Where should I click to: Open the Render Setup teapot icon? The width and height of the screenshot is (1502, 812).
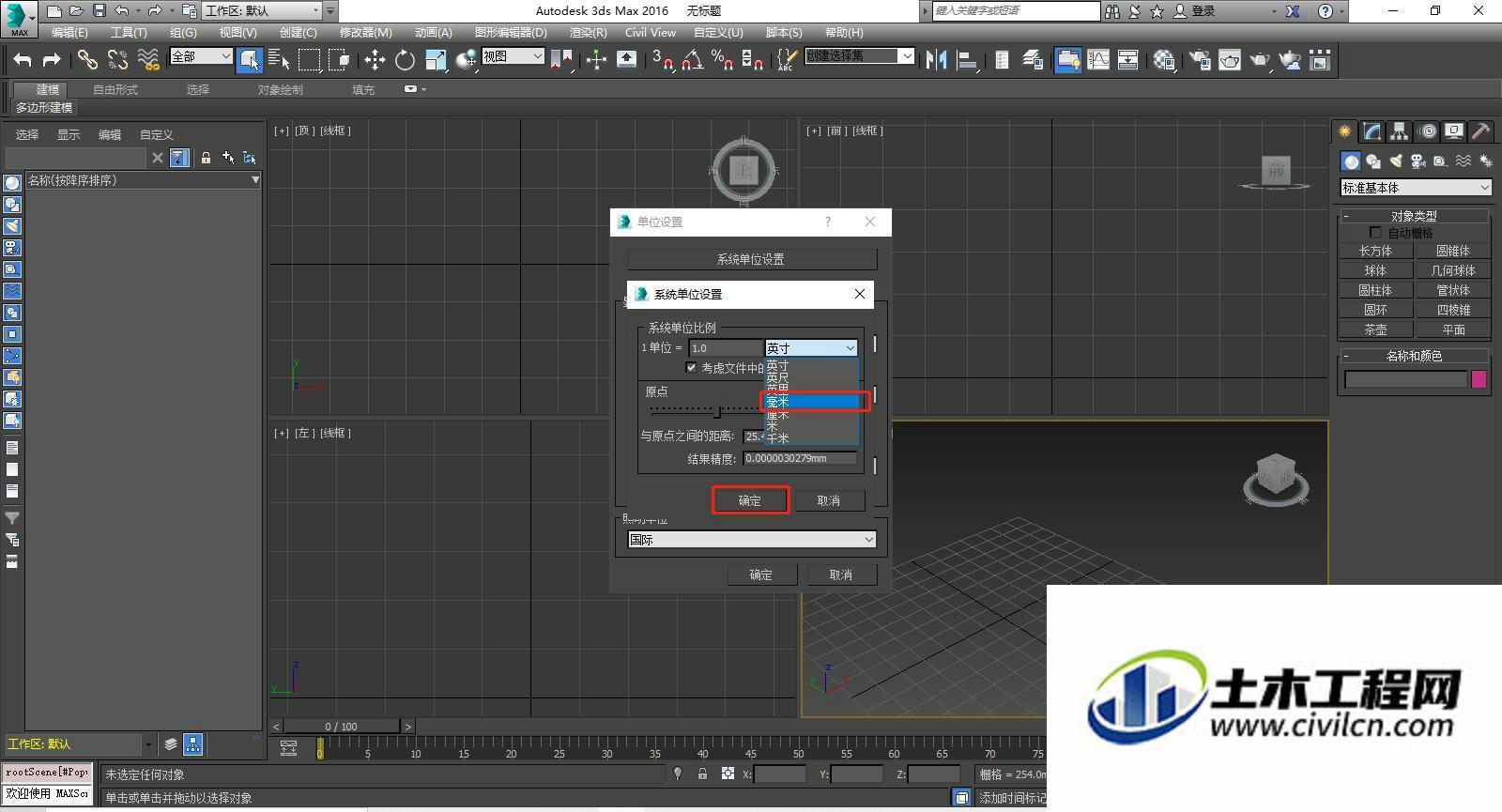1200,60
